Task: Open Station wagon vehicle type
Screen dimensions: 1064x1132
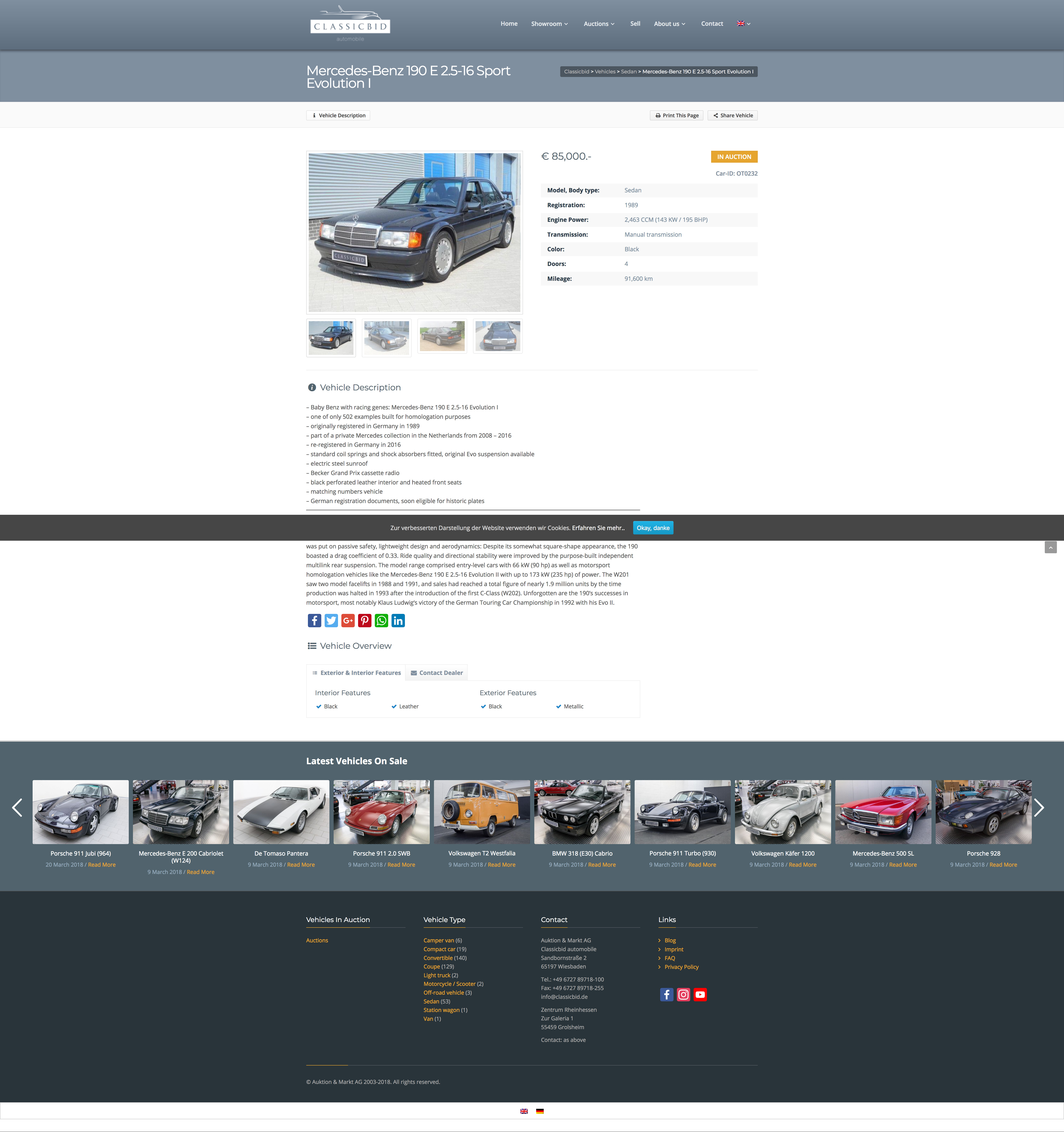Action: [x=441, y=1010]
